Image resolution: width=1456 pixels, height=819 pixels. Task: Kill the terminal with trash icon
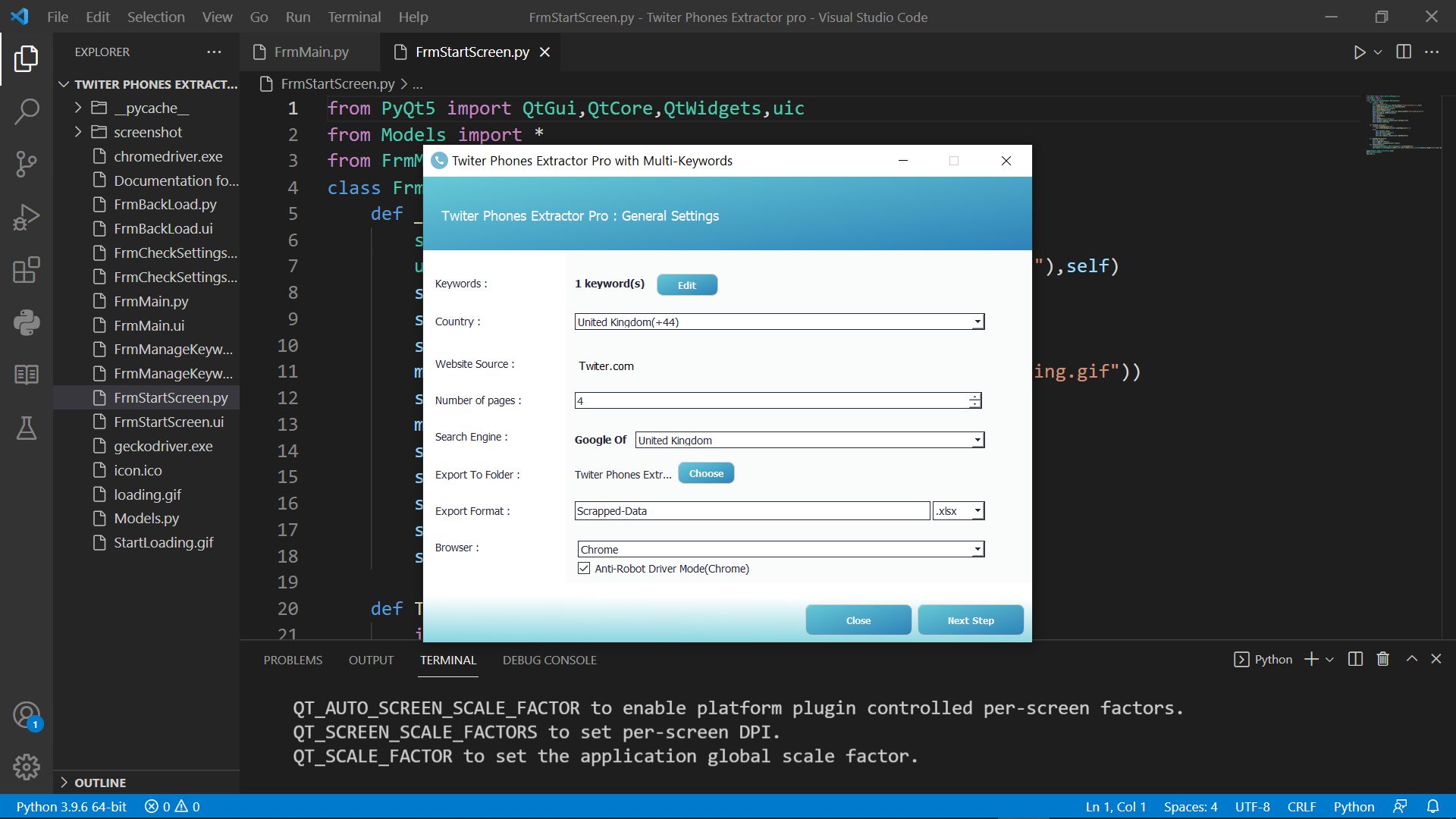tap(1383, 659)
